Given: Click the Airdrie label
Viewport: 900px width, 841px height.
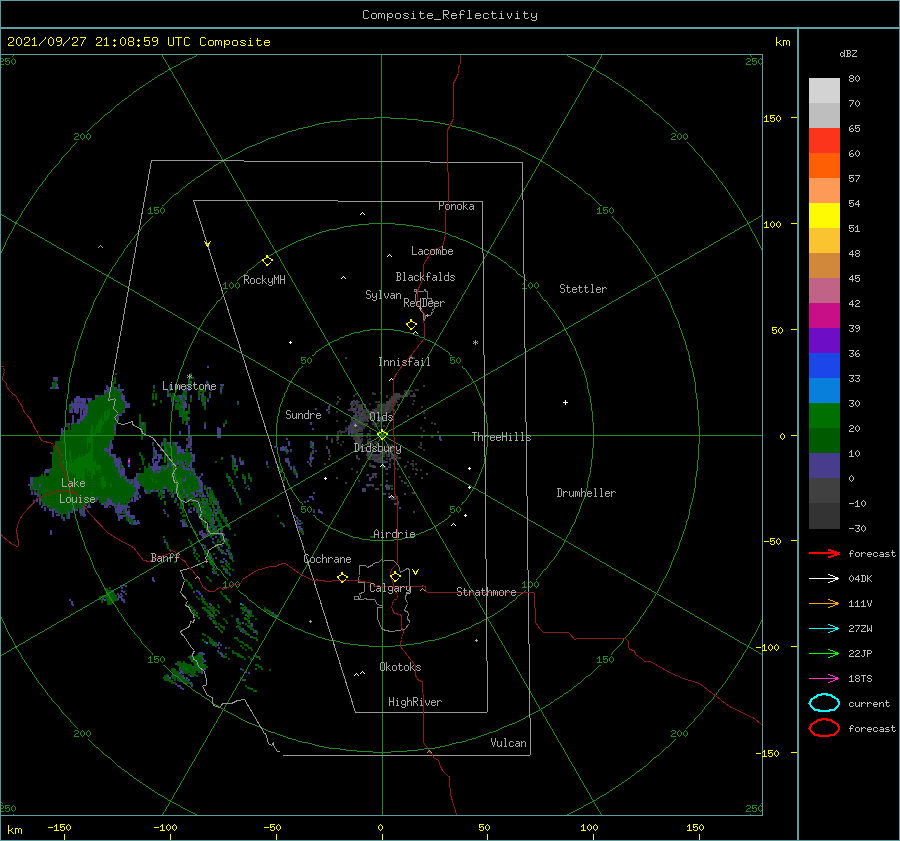Looking at the screenshot, I should pos(394,534).
